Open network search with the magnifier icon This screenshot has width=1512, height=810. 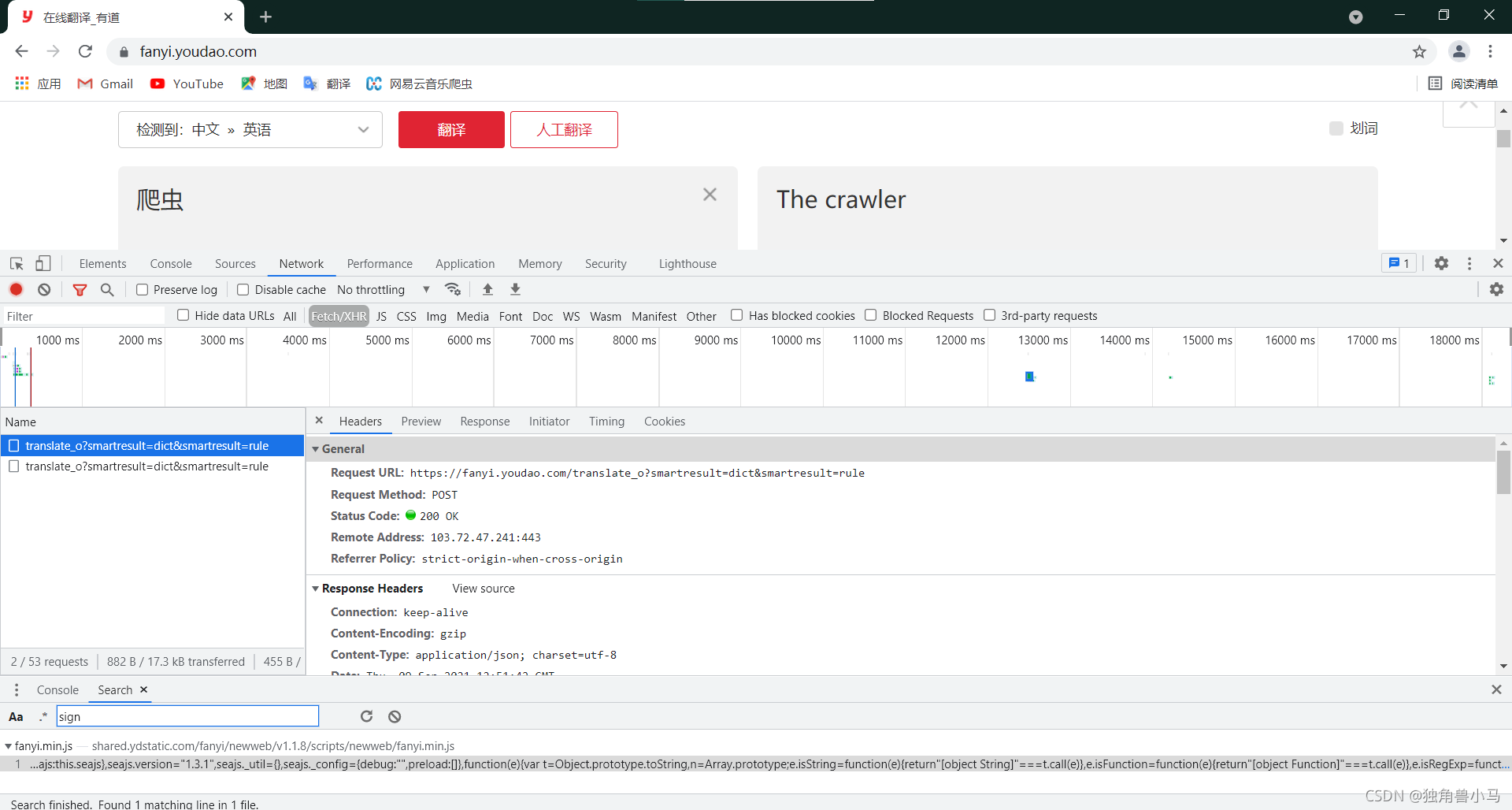coord(107,290)
